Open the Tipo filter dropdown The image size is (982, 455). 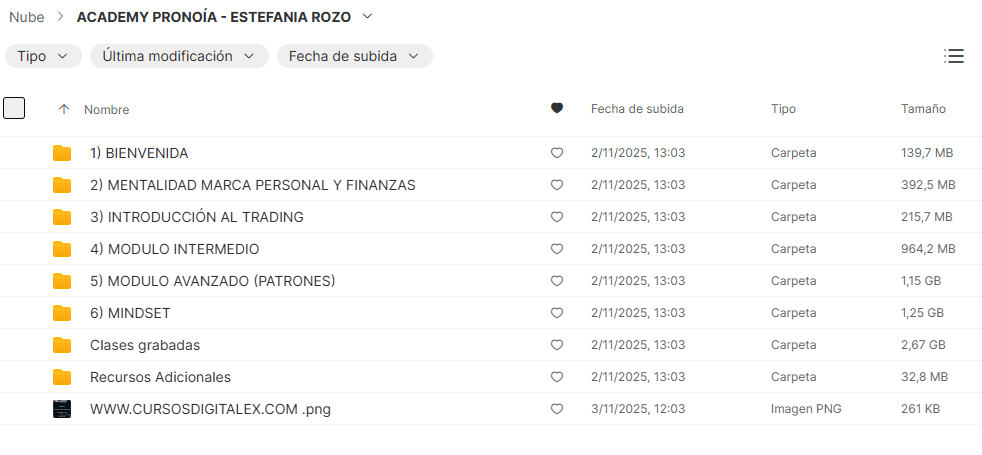tap(43, 56)
